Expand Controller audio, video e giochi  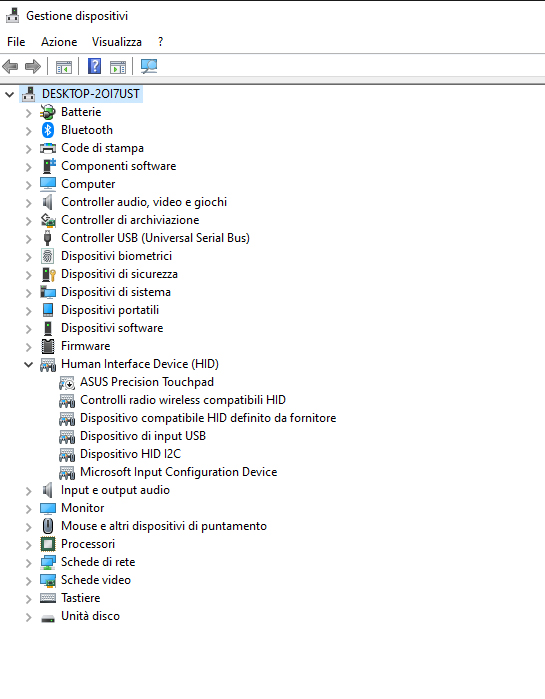pos(29,203)
